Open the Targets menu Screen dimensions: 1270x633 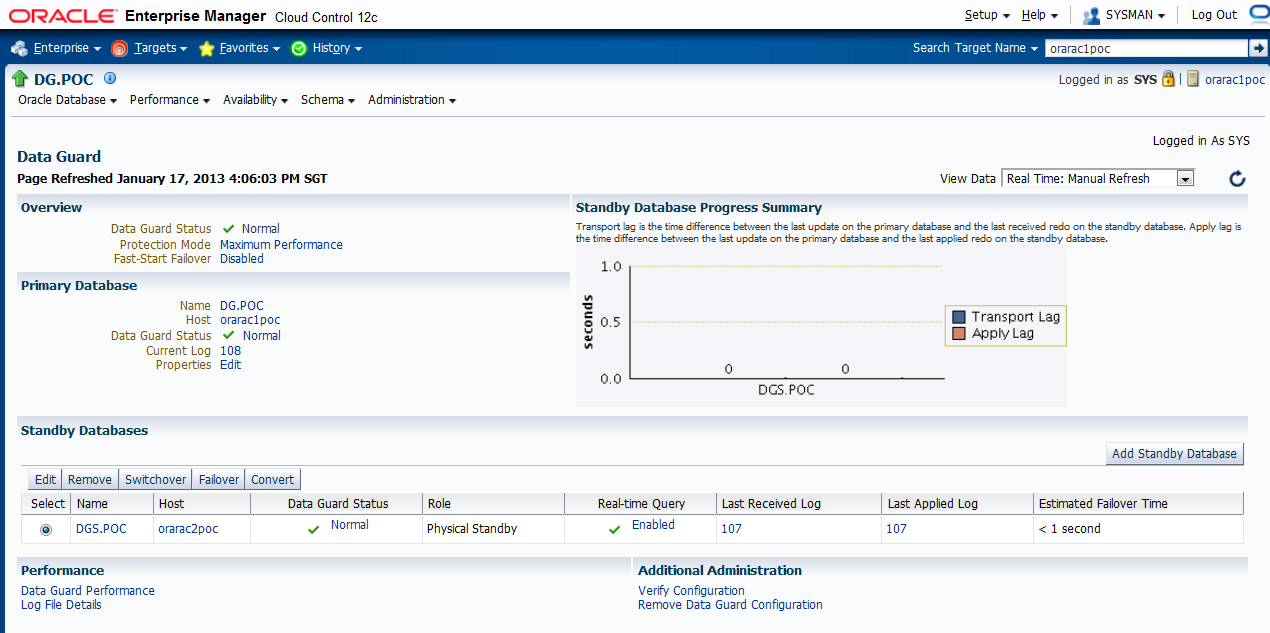tap(160, 48)
